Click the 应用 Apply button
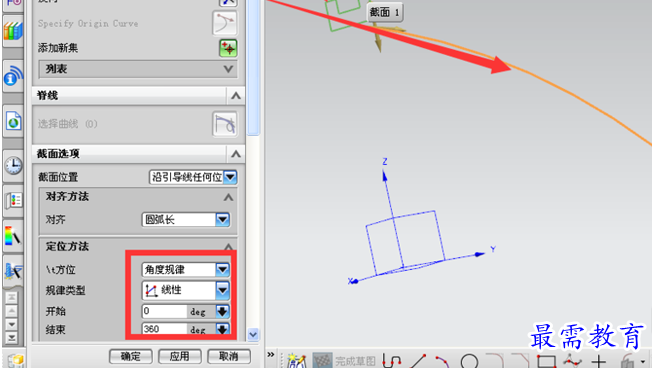This screenshot has width=652, height=368. (x=180, y=356)
